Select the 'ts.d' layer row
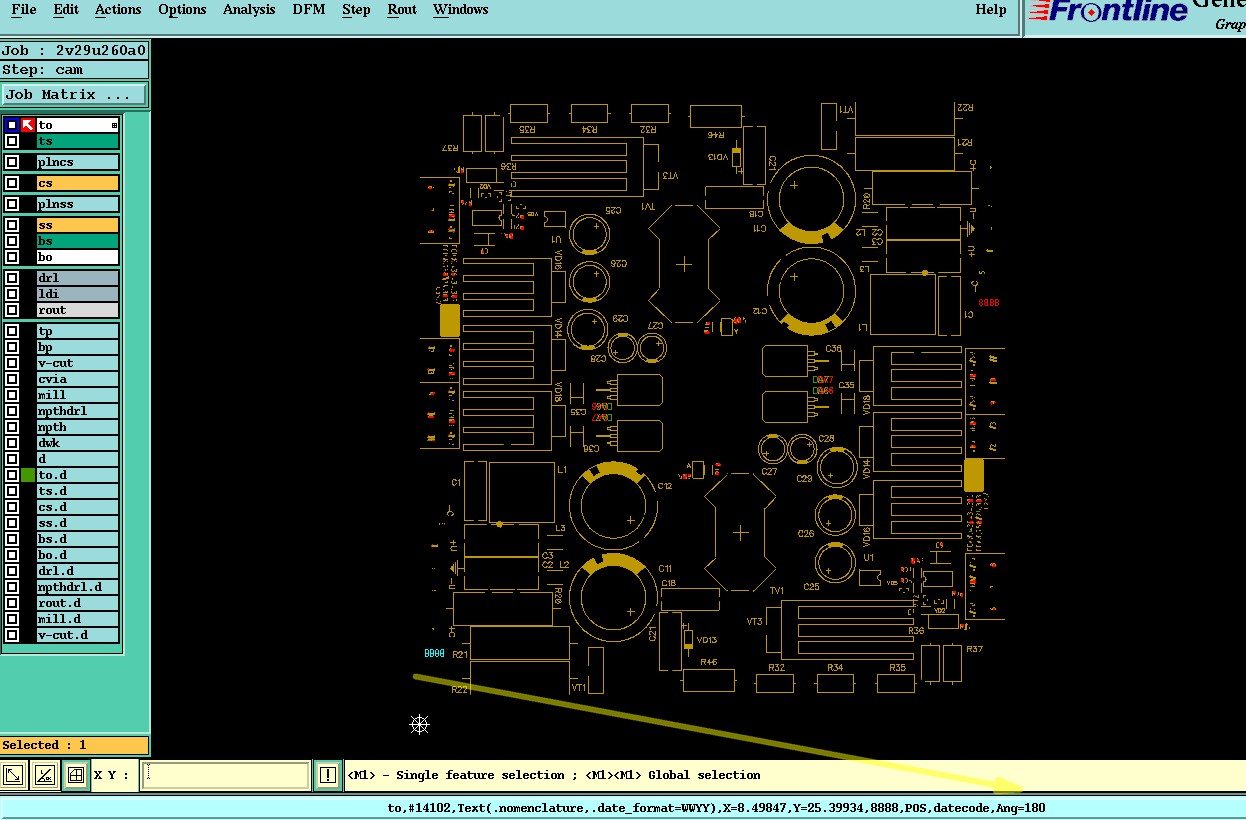1246x820 pixels. point(78,491)
